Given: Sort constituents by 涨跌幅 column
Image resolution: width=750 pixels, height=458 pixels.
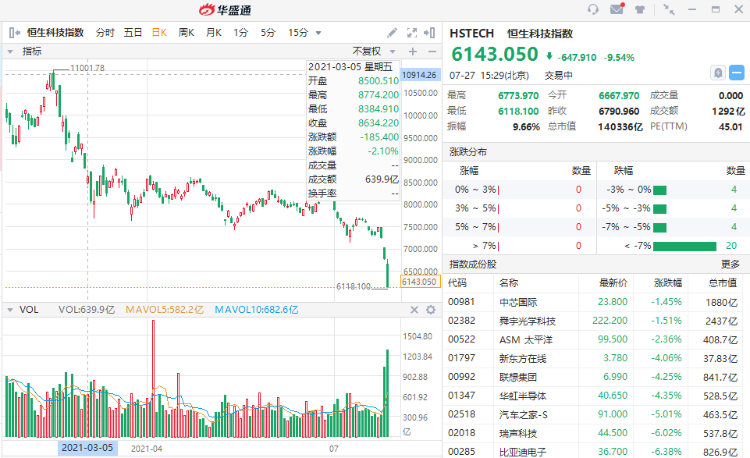Looking at the screenshot, I should point(668,283).
